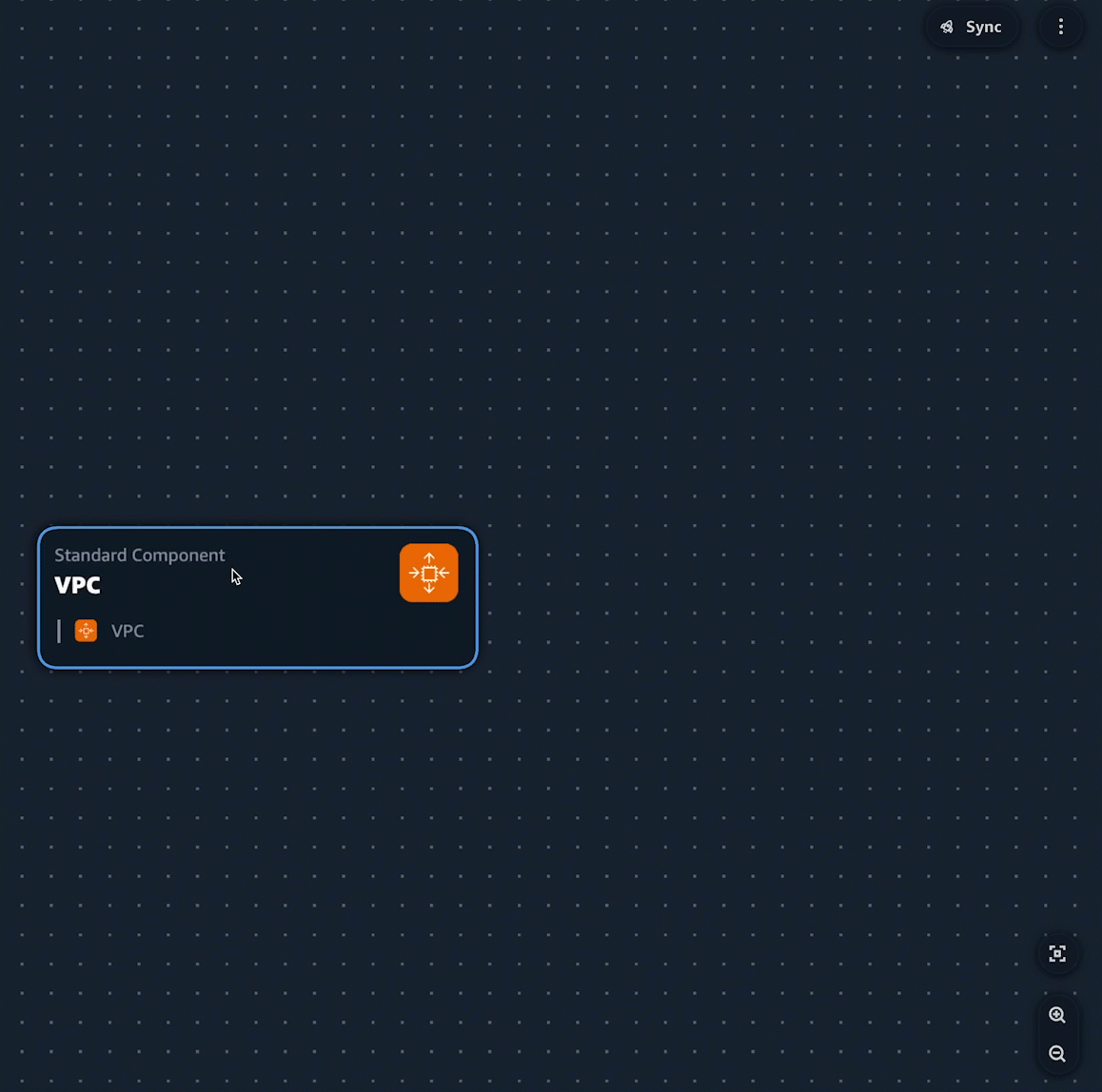Click the magnifier-with-plus to enlarge the canvas

1057,1015
